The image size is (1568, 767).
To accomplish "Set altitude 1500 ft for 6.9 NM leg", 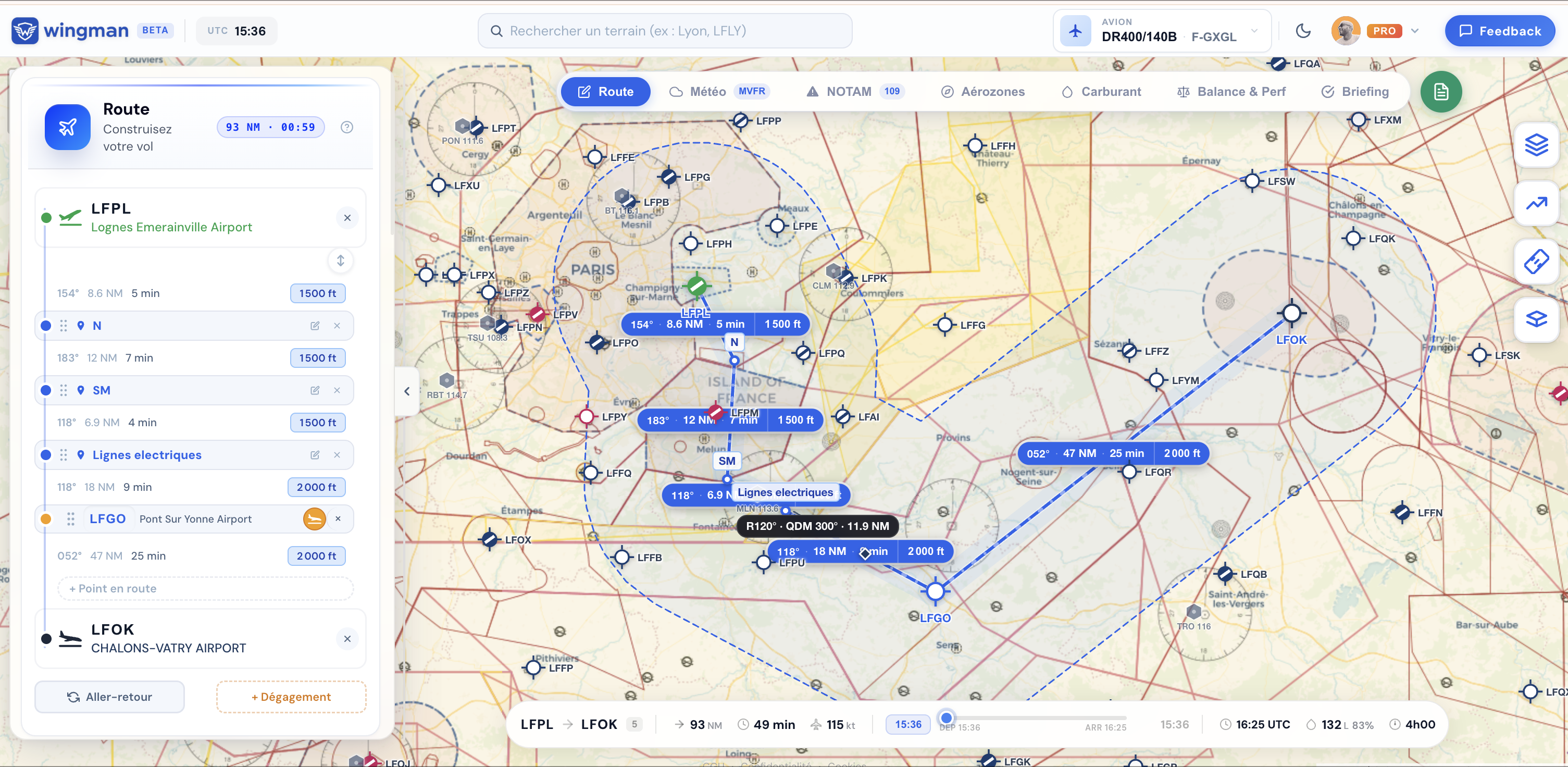I will pos(318,423).
